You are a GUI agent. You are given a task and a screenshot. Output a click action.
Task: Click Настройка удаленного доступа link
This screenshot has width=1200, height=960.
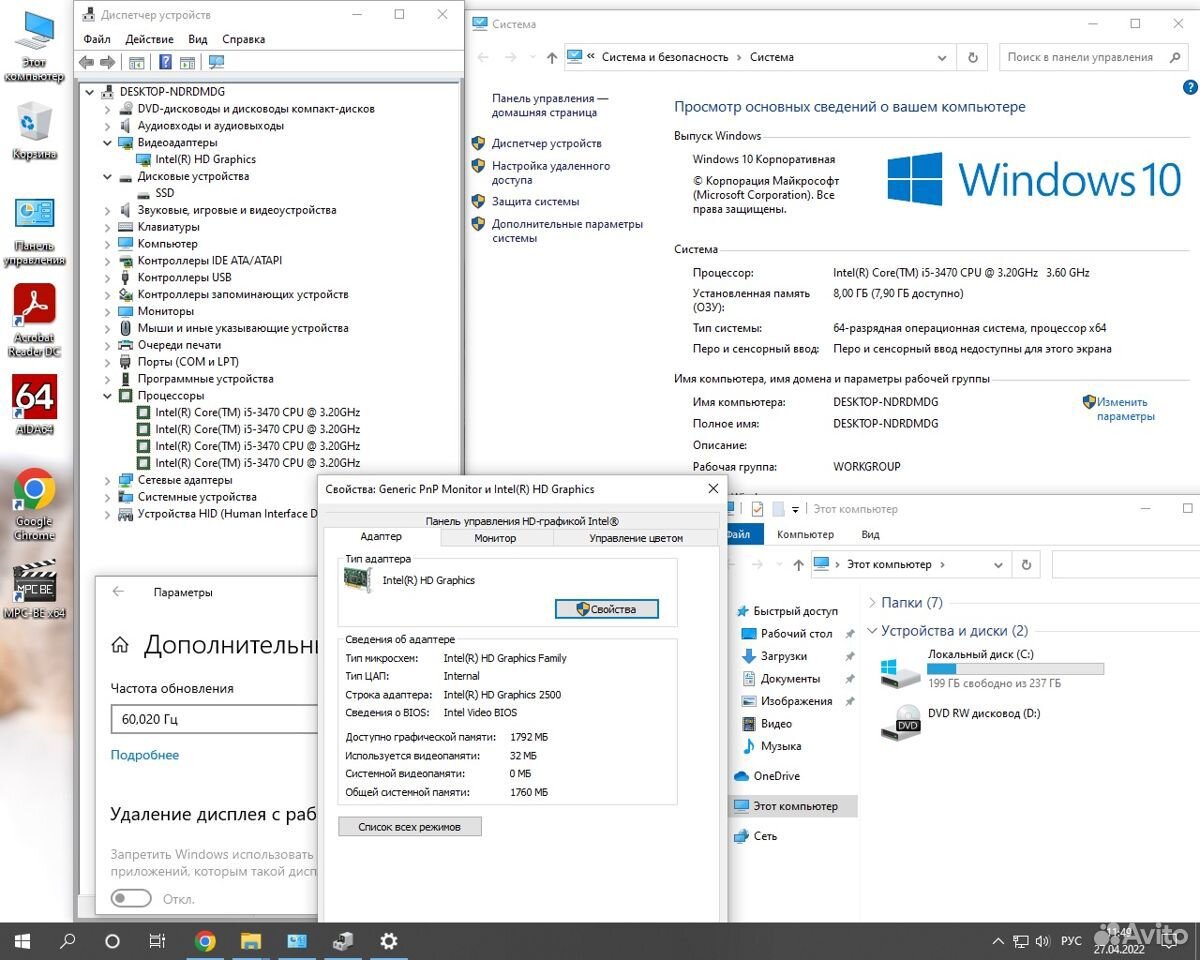[x=551, y=173]
